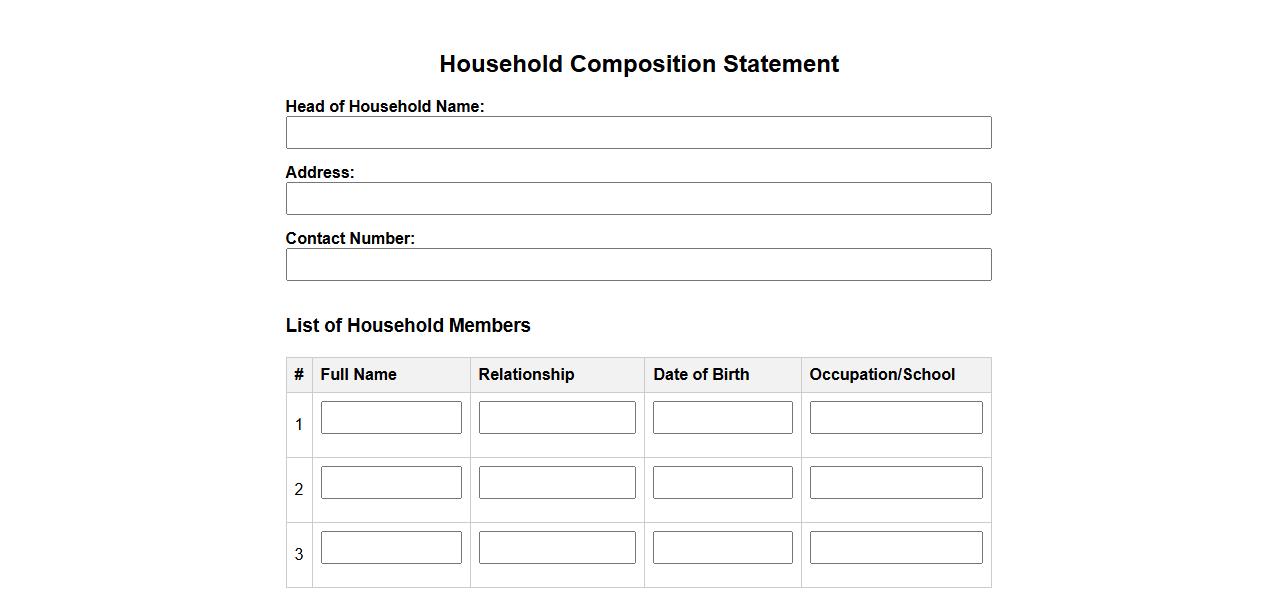This screenshot has height=601, width=1278.
Task: Click Date of Birth input in row 1
Action: click(x=722, y=418)
